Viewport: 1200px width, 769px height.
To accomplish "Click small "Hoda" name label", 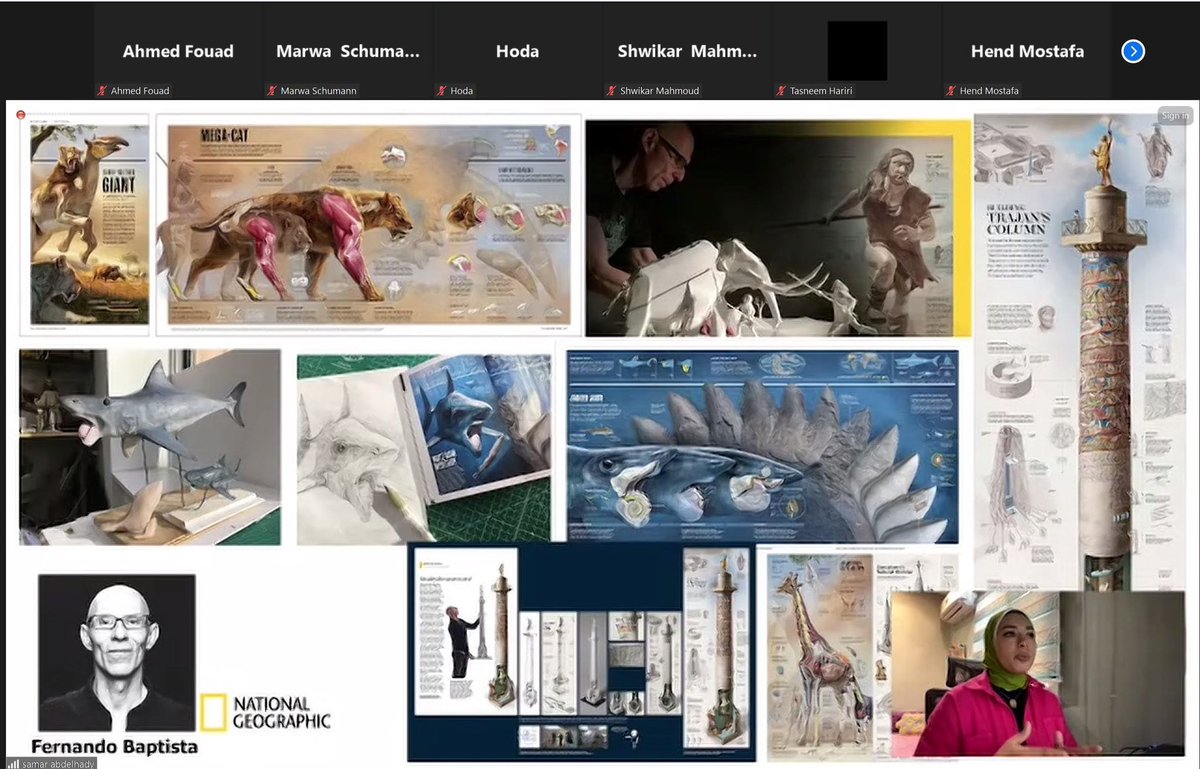I will [x=461, y=91].
